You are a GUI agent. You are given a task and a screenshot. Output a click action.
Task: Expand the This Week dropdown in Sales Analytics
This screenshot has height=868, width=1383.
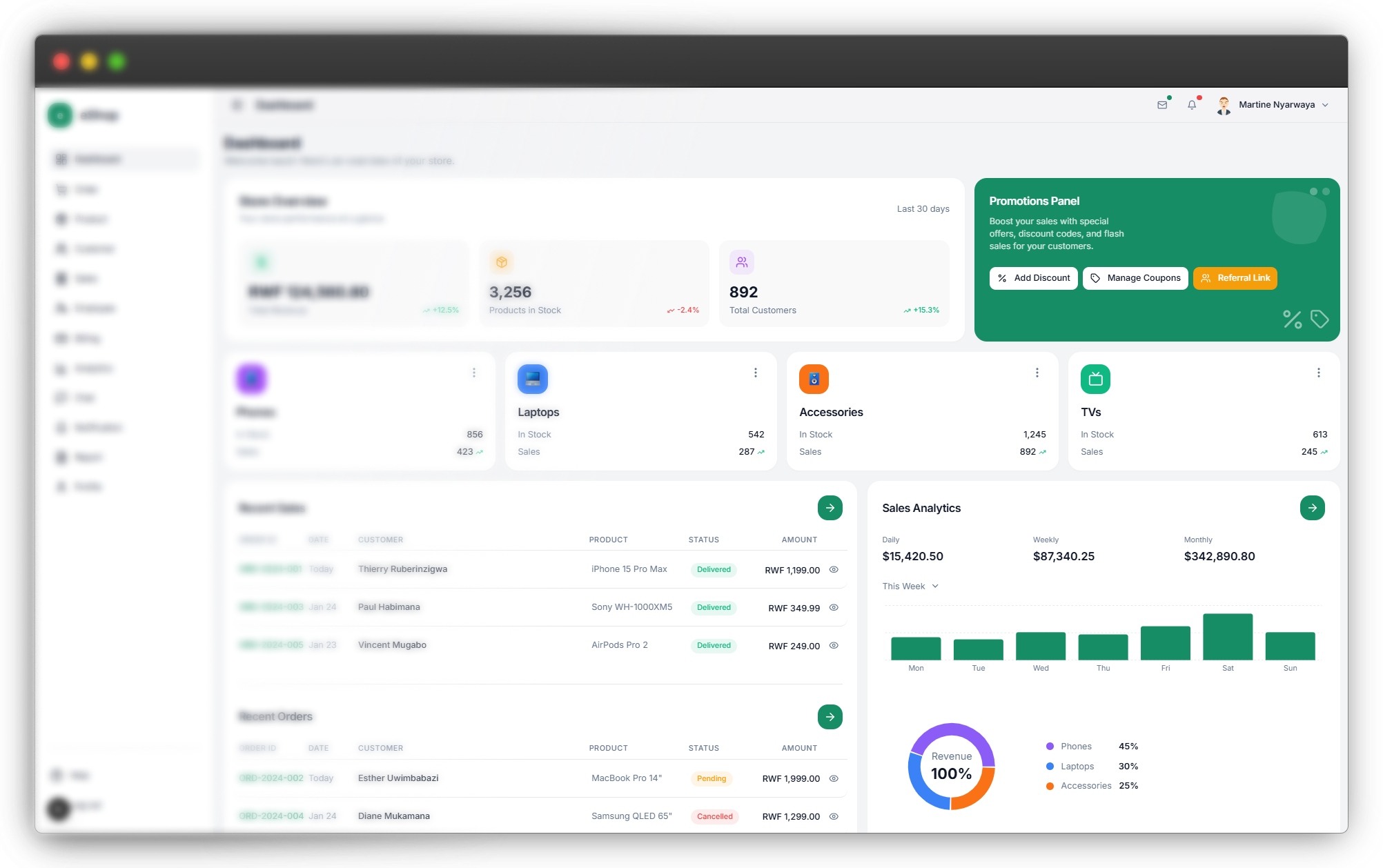[910, 586]
